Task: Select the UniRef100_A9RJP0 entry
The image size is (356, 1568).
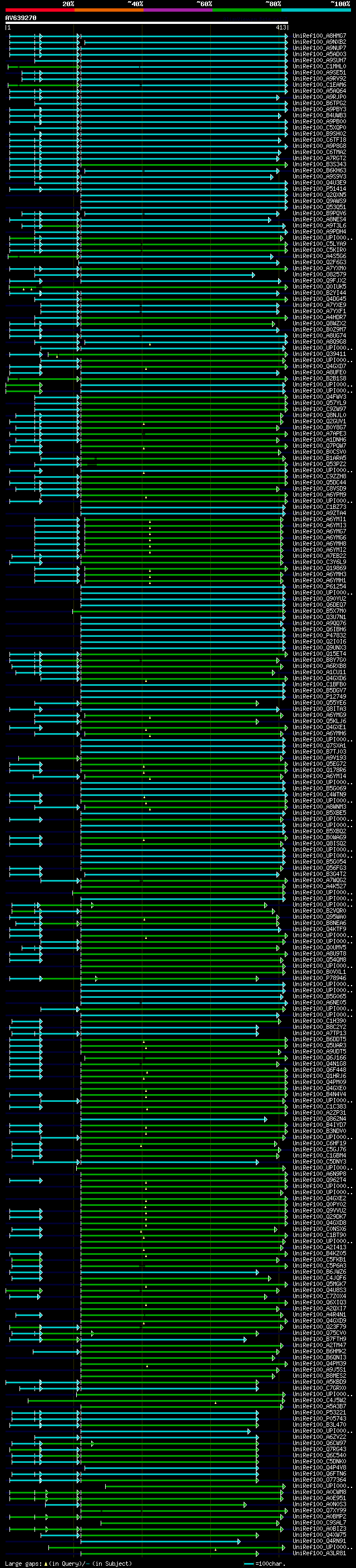Action: [x=319, y=97]
